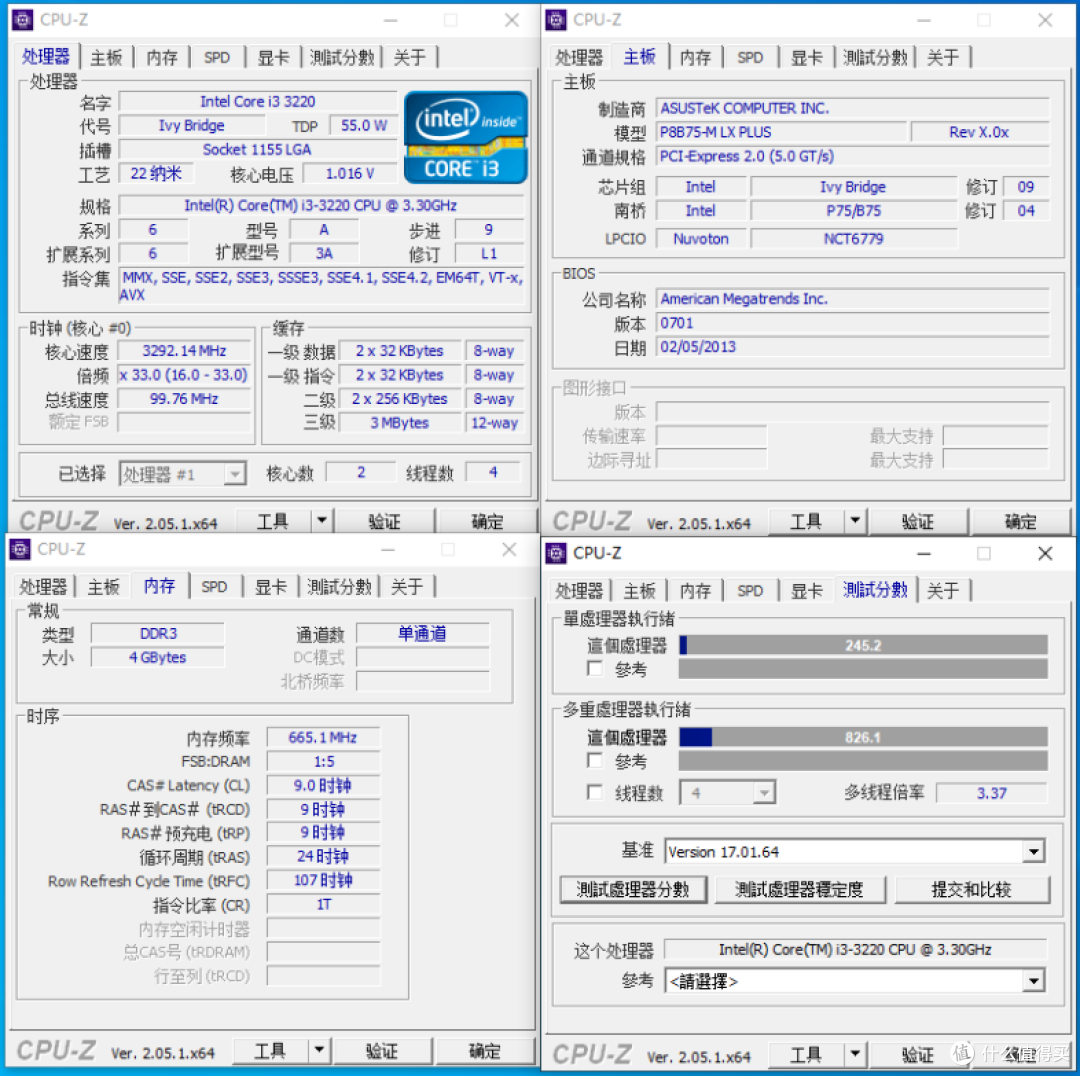
Task: Click multi-thread ratio value 3.37
Action: point(991,793)
